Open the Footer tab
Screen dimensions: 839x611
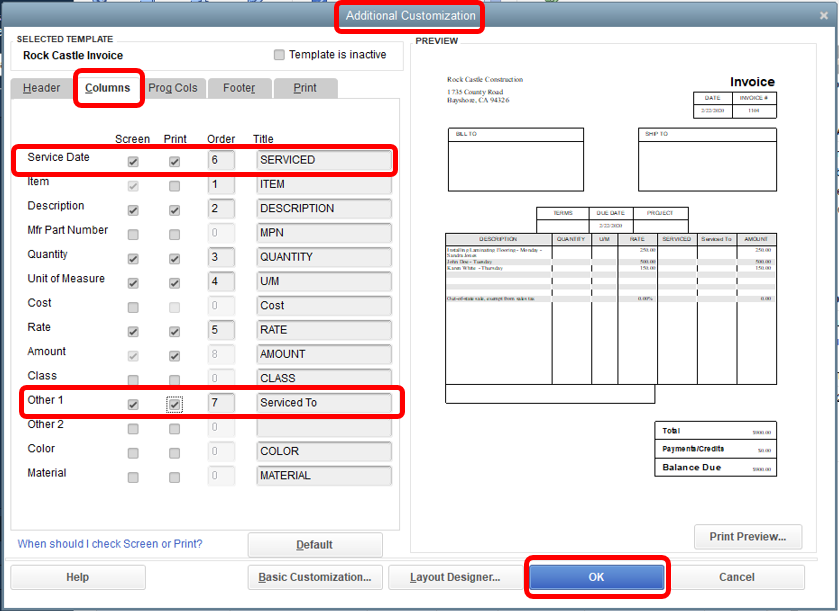coord(239,88)
